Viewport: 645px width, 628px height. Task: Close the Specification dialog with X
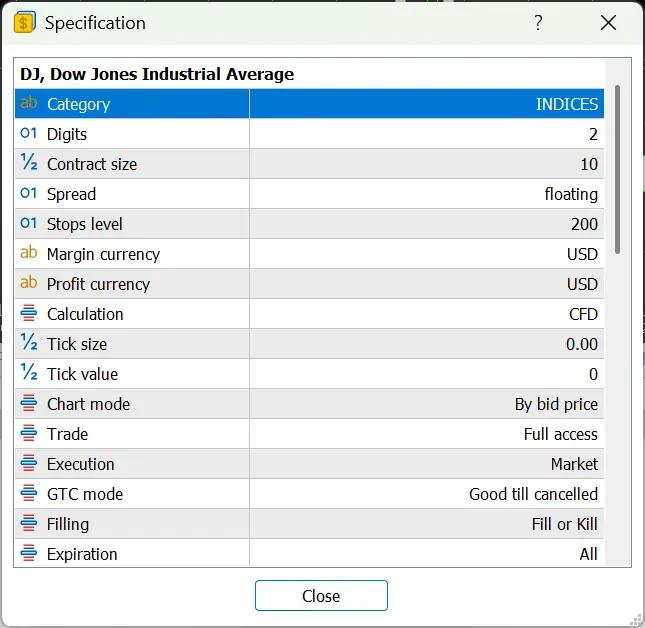[x=608, y=23]
